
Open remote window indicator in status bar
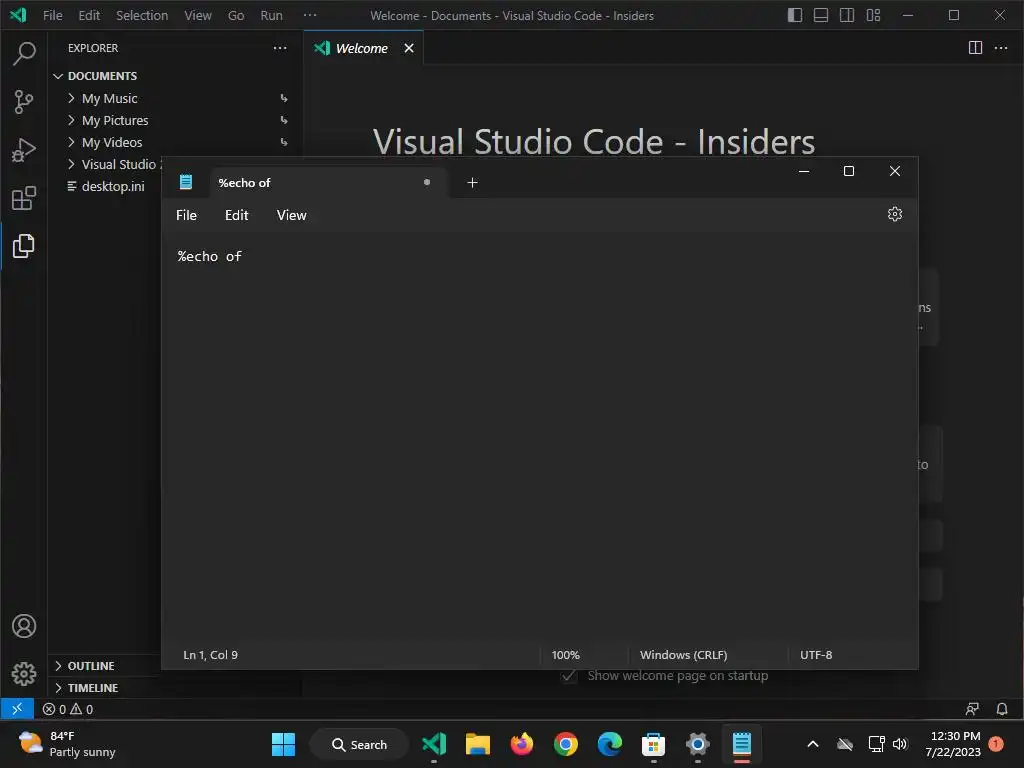tap(17, 709)
